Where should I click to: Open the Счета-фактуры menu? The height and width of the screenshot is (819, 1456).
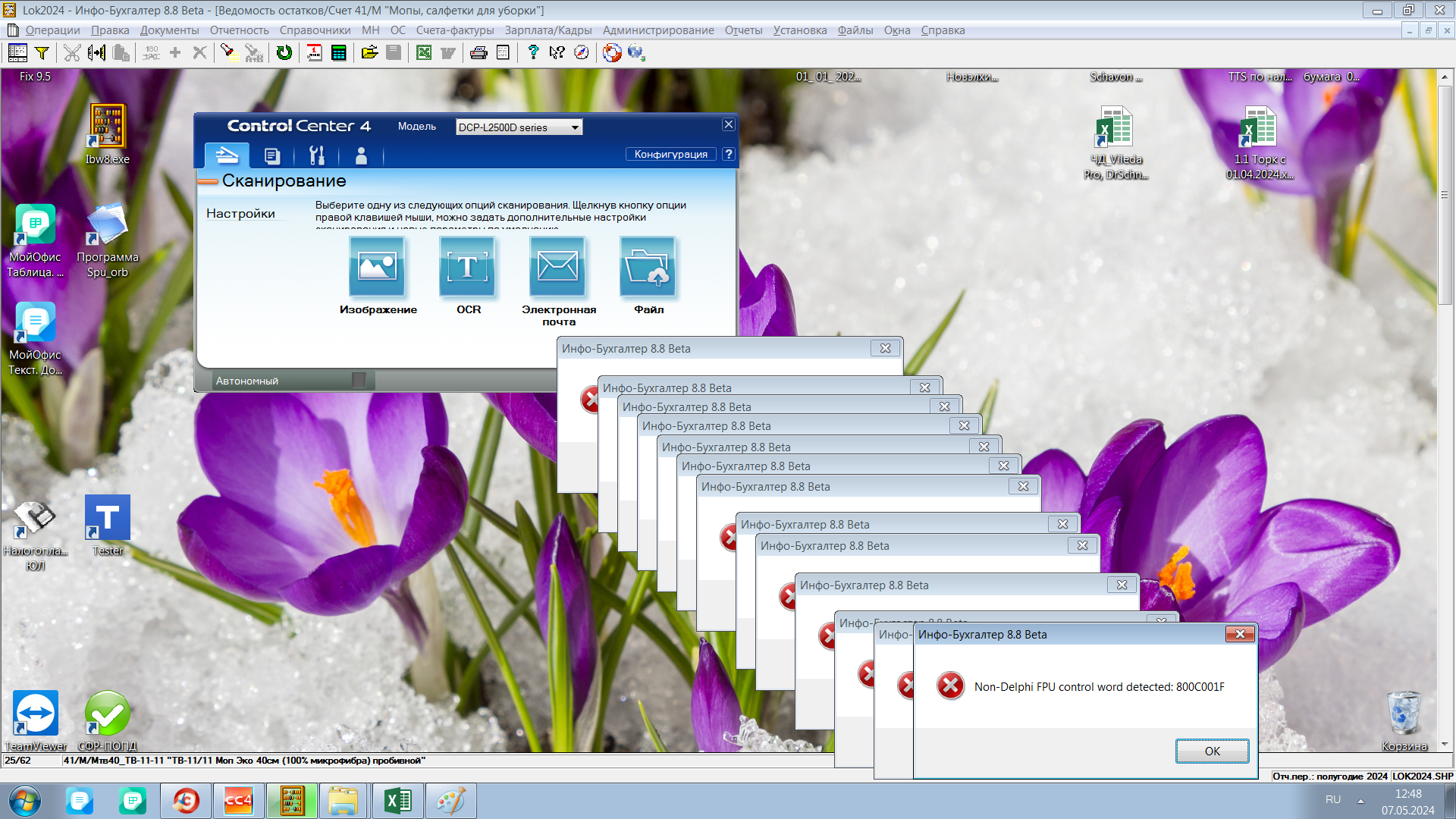455,30
